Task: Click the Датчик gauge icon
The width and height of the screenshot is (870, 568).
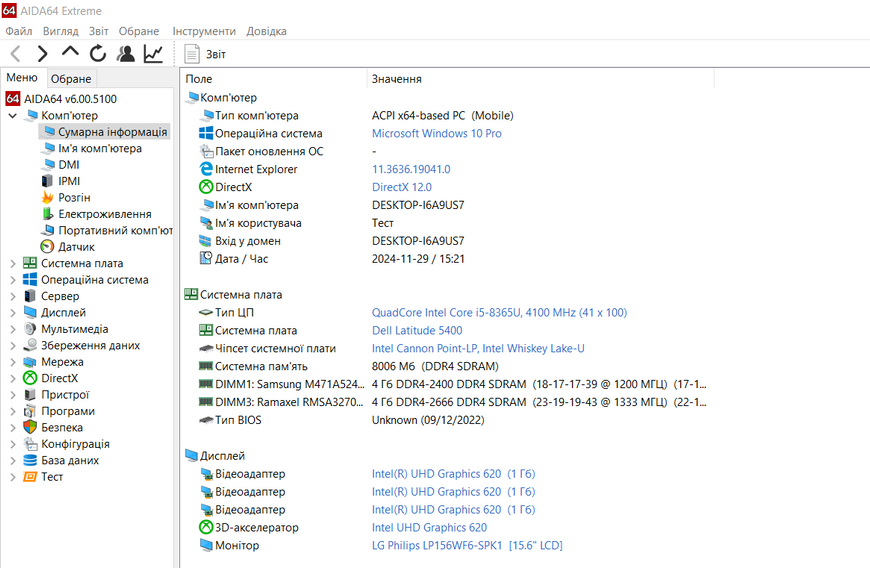Action: click(48, 247)
